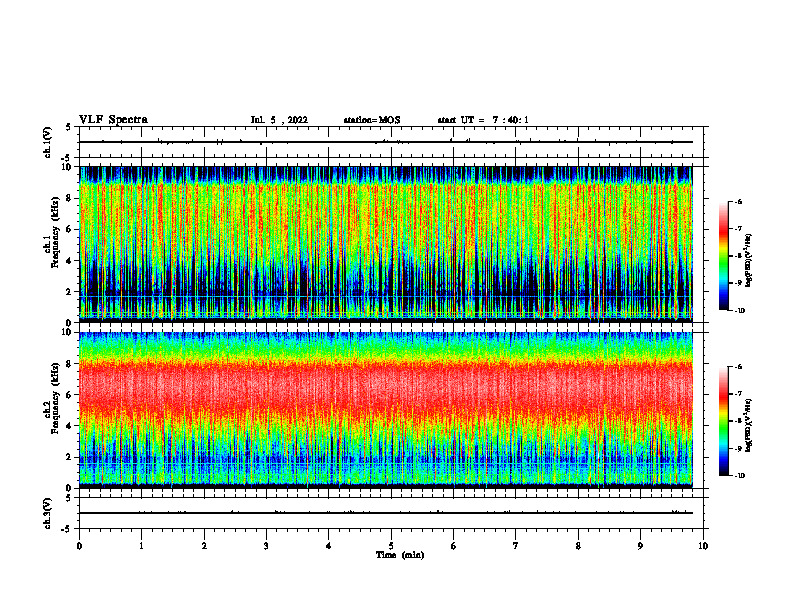Click the "-10" label on ch.2 colorbar

click(739, 476)
